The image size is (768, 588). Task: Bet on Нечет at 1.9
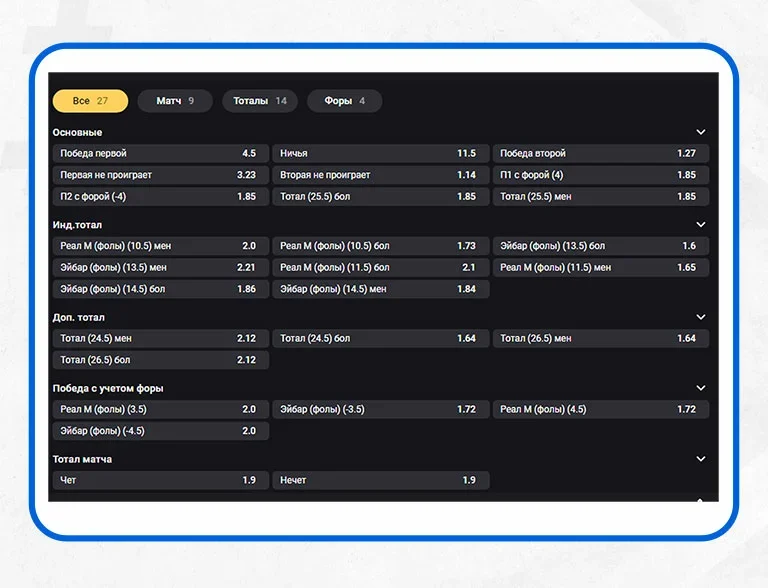pyautogui.click(x=381, y=481)
